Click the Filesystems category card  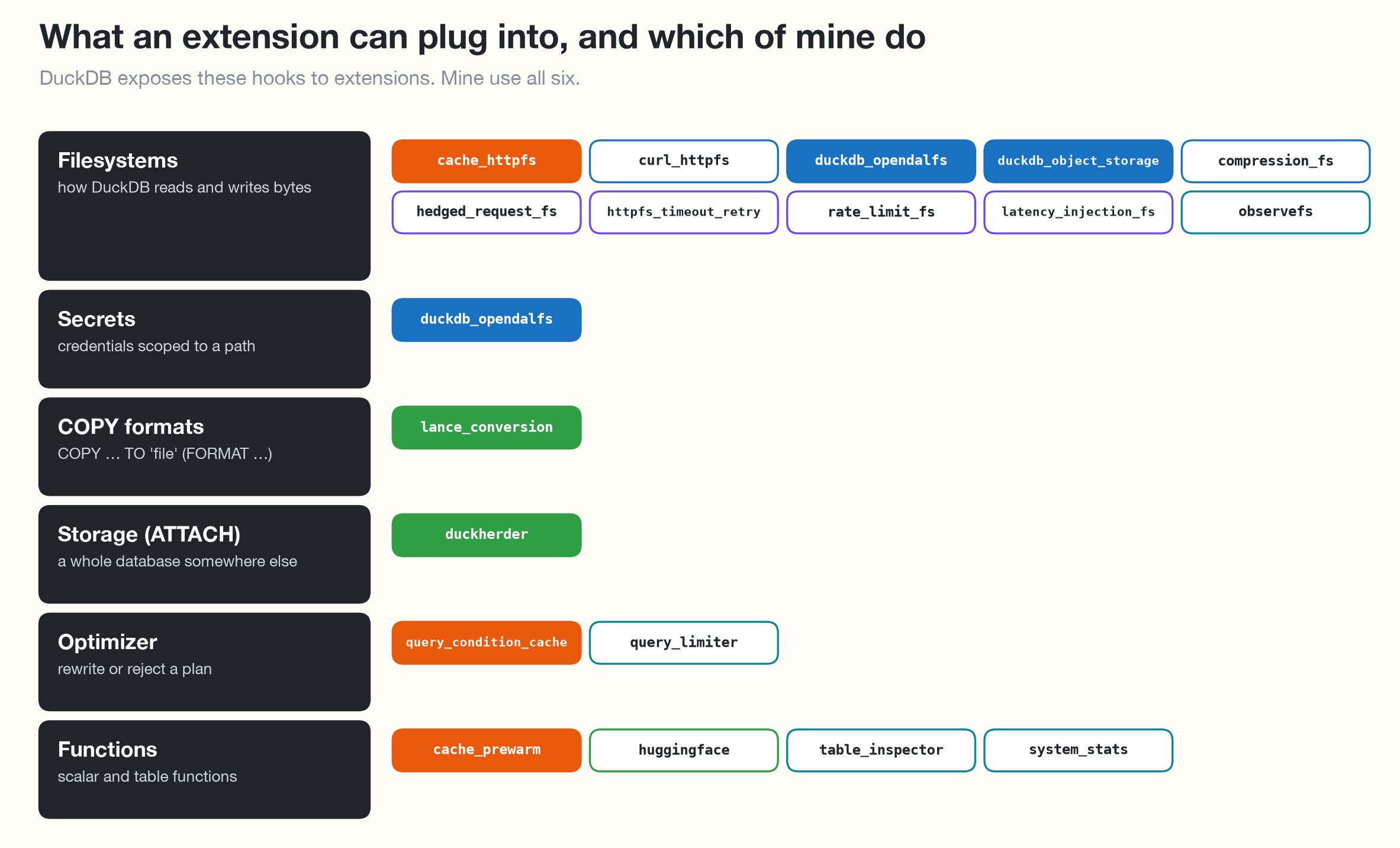204,206
